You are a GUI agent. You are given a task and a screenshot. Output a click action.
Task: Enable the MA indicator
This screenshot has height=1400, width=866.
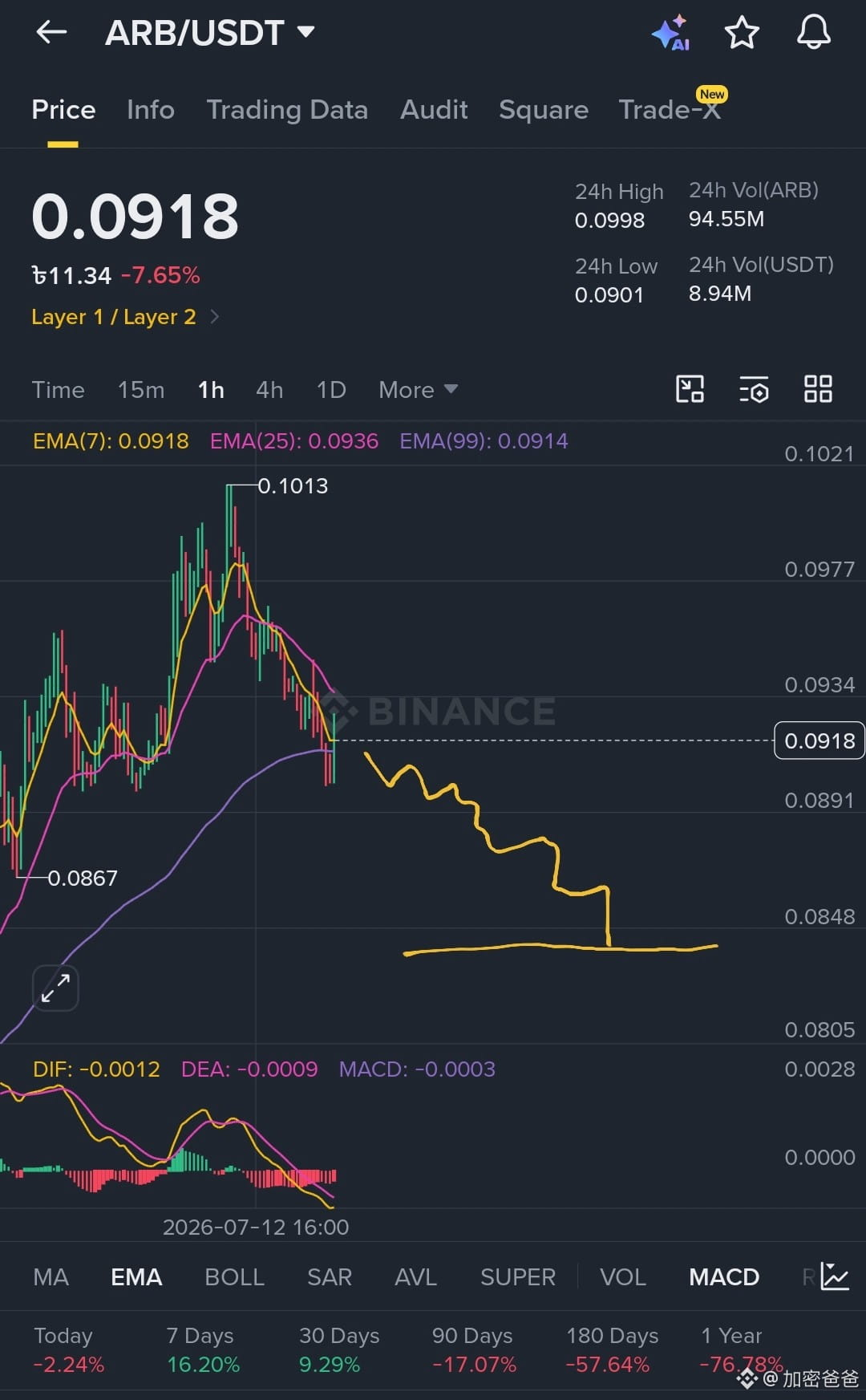[x=51, y=1276]
